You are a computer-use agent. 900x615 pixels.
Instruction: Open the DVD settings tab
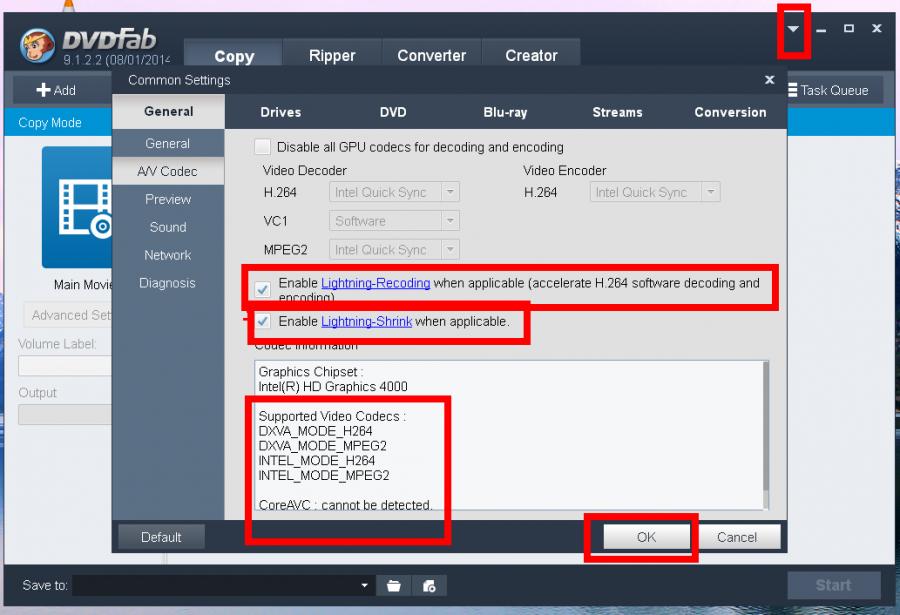pos(393,112)
